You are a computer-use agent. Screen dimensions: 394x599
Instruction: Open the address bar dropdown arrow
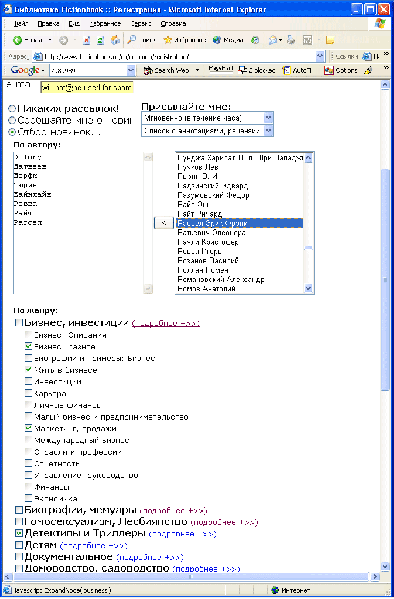coord(320,57)
